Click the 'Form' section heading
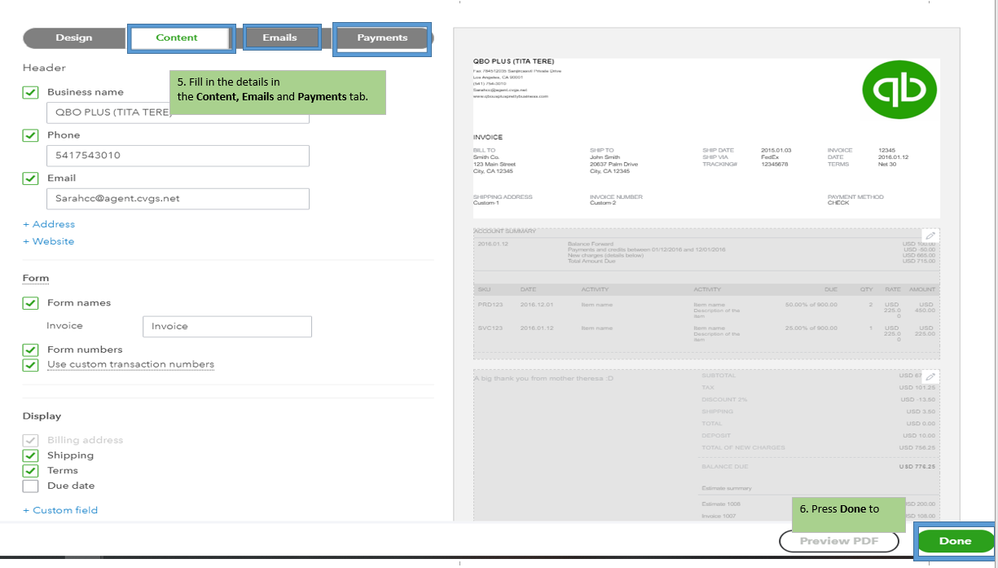The height and width of the screenshot is (568, 998). click(36, 278)
